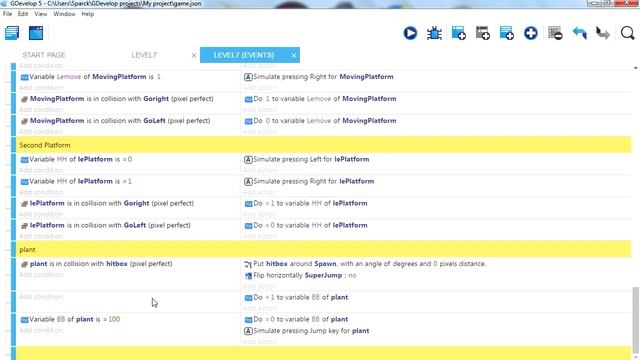Select the MovingPlatform collision with Goright condition

(117, 99)
